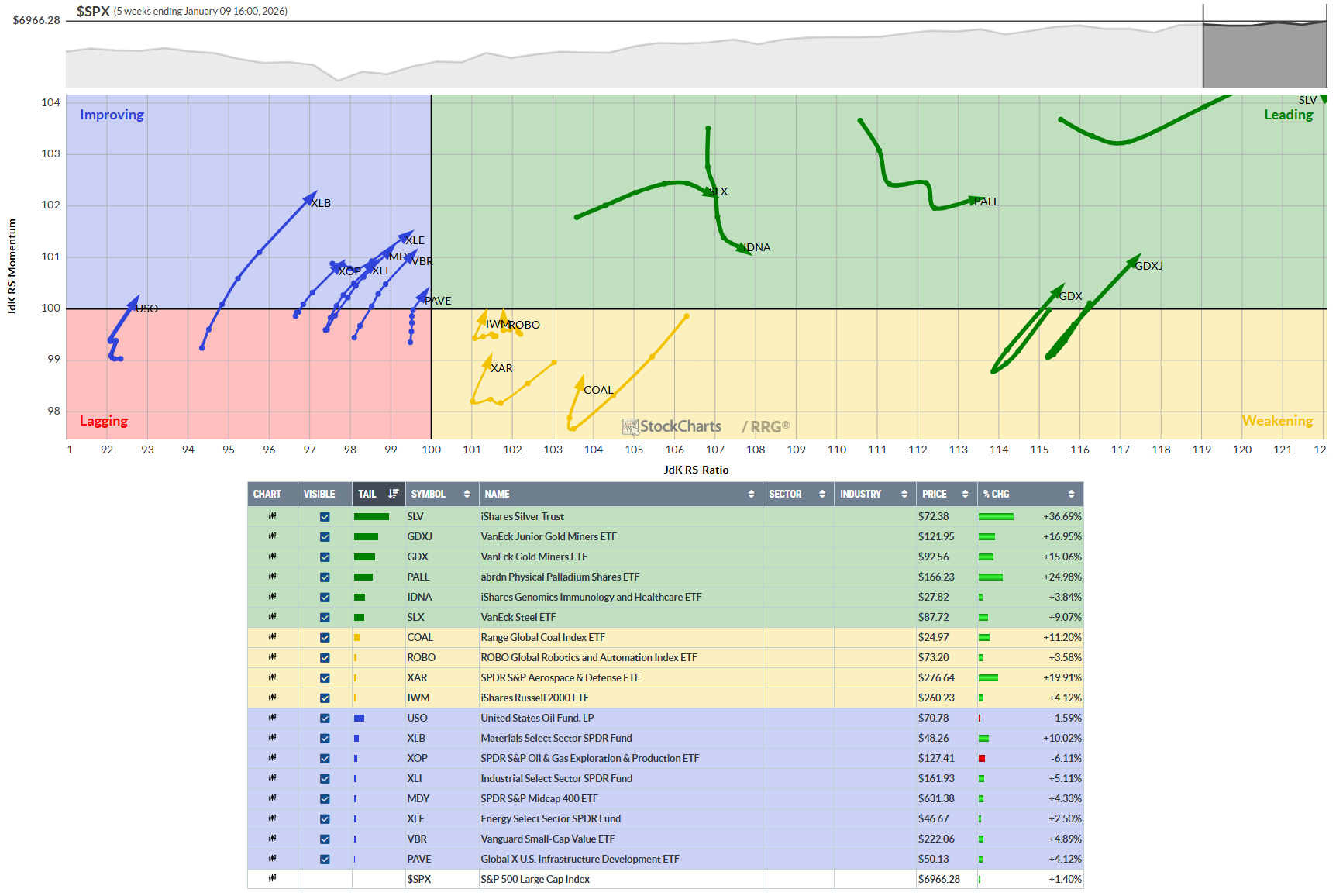Click the IDNA symbol cell
The image size is (1336, 896).
[x=419, y=597]
